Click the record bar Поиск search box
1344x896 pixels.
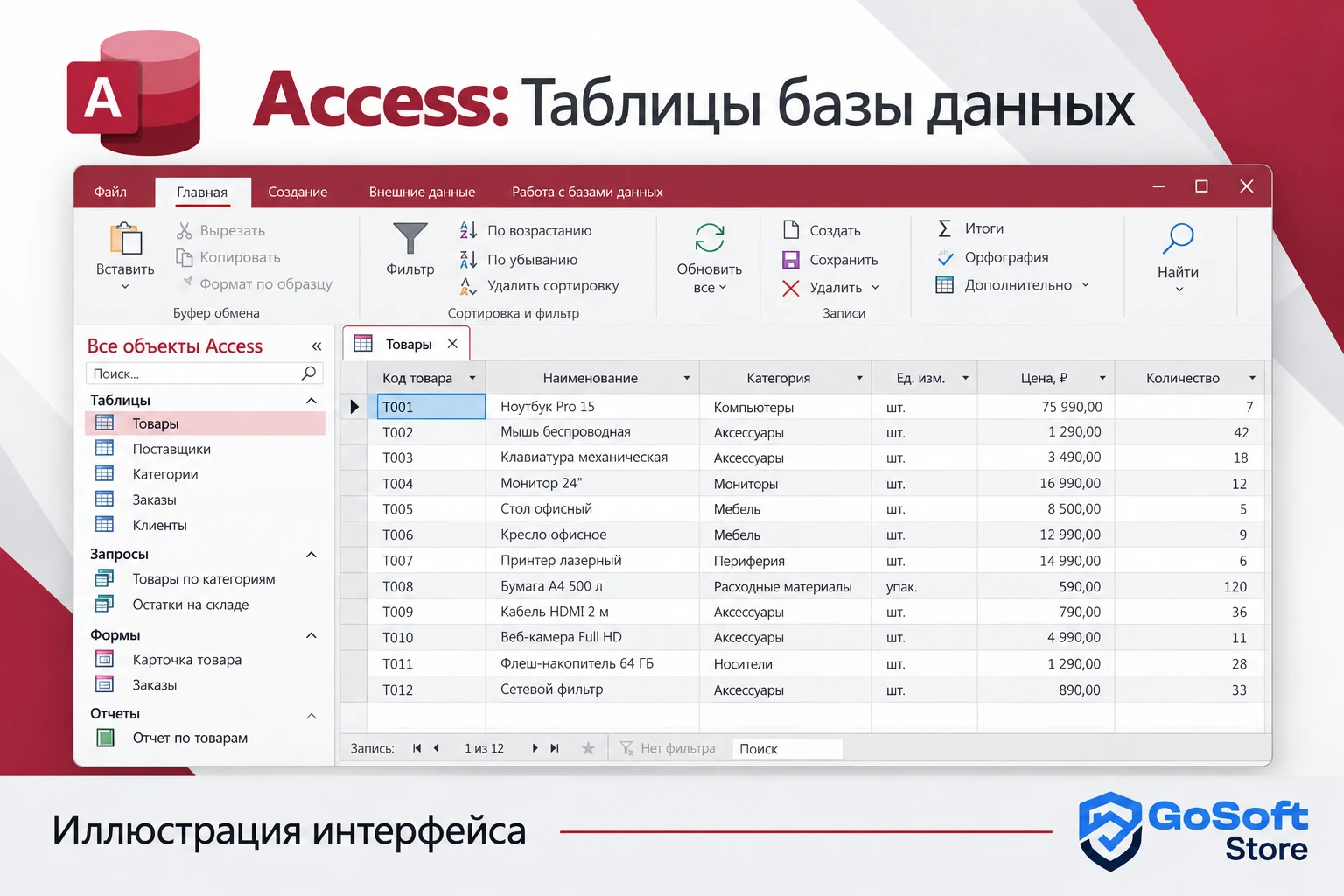pyautogui.click(x=787, y=749)
